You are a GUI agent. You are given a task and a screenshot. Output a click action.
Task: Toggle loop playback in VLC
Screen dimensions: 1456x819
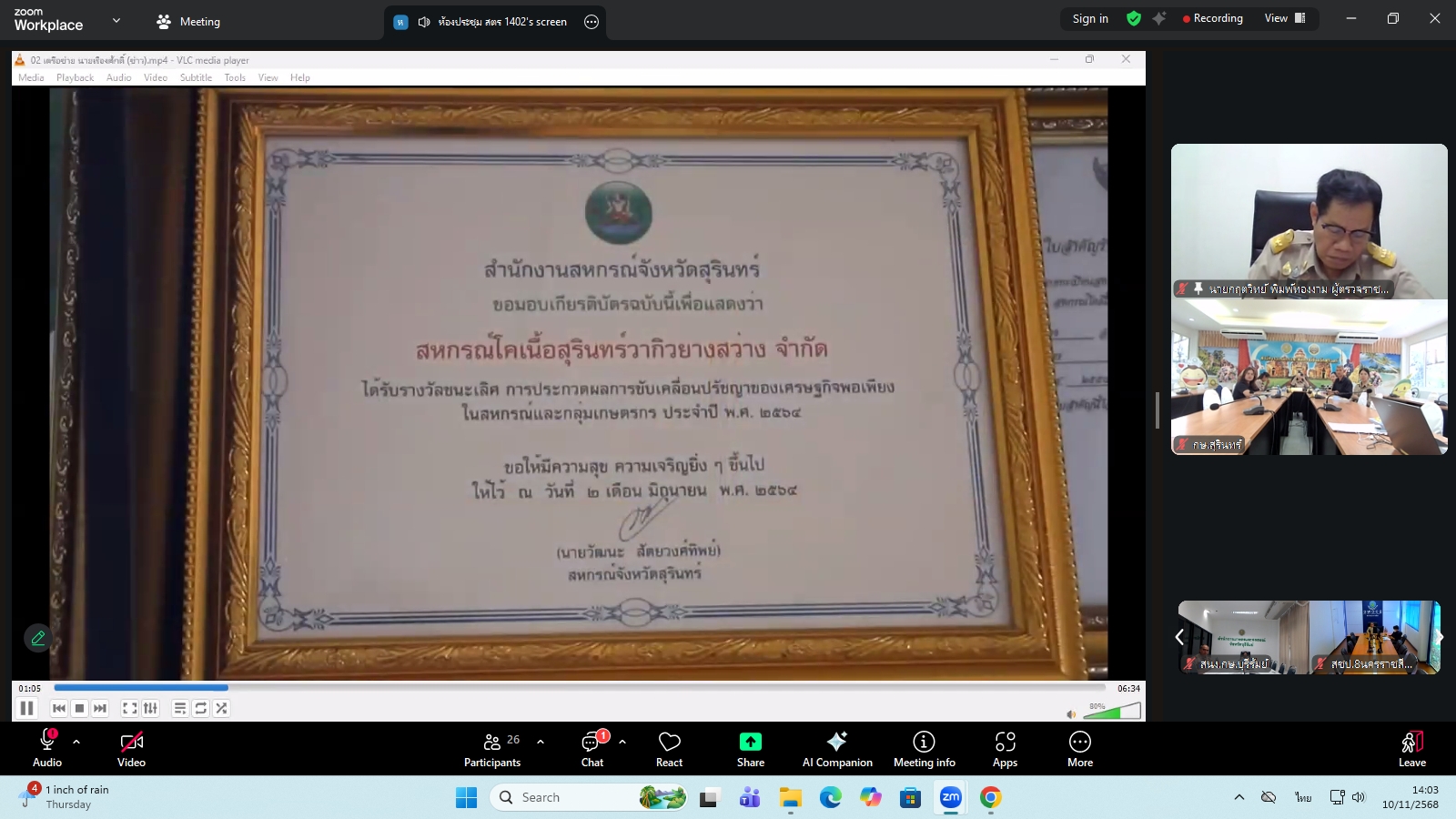[201, 708]
